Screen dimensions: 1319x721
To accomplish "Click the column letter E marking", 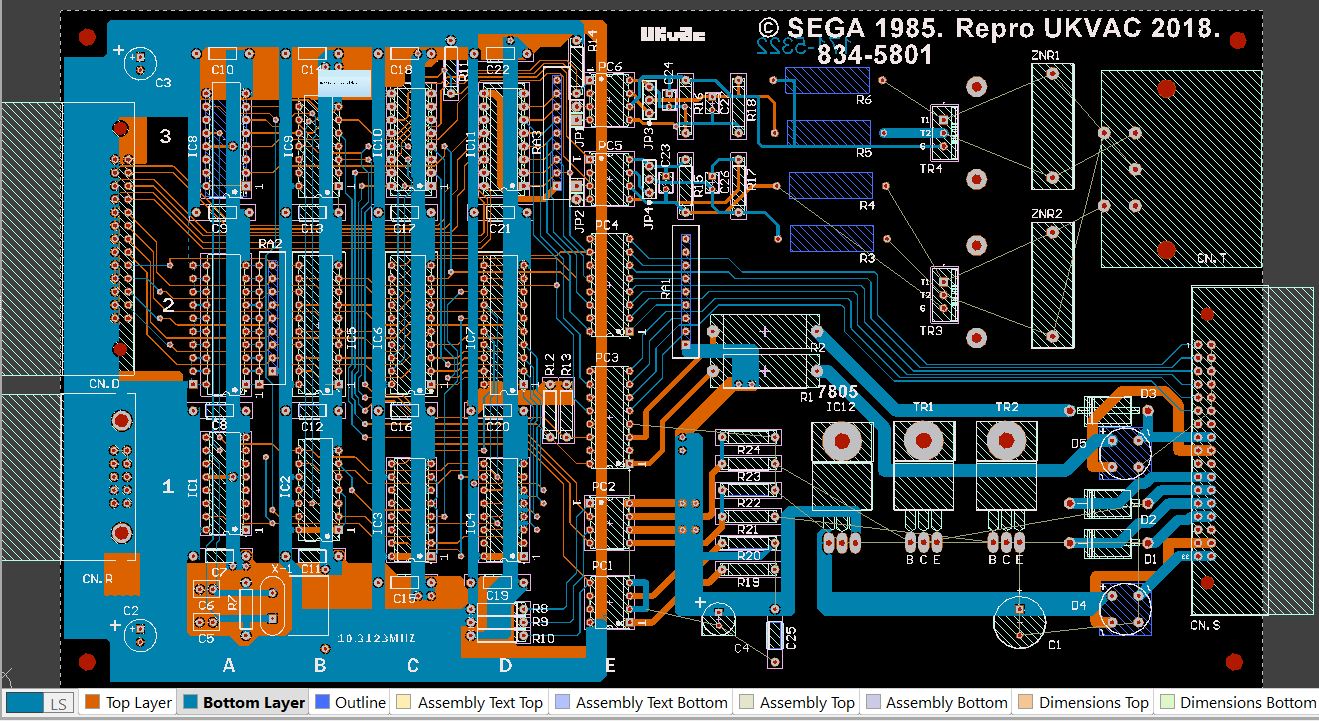I will 610,665.
